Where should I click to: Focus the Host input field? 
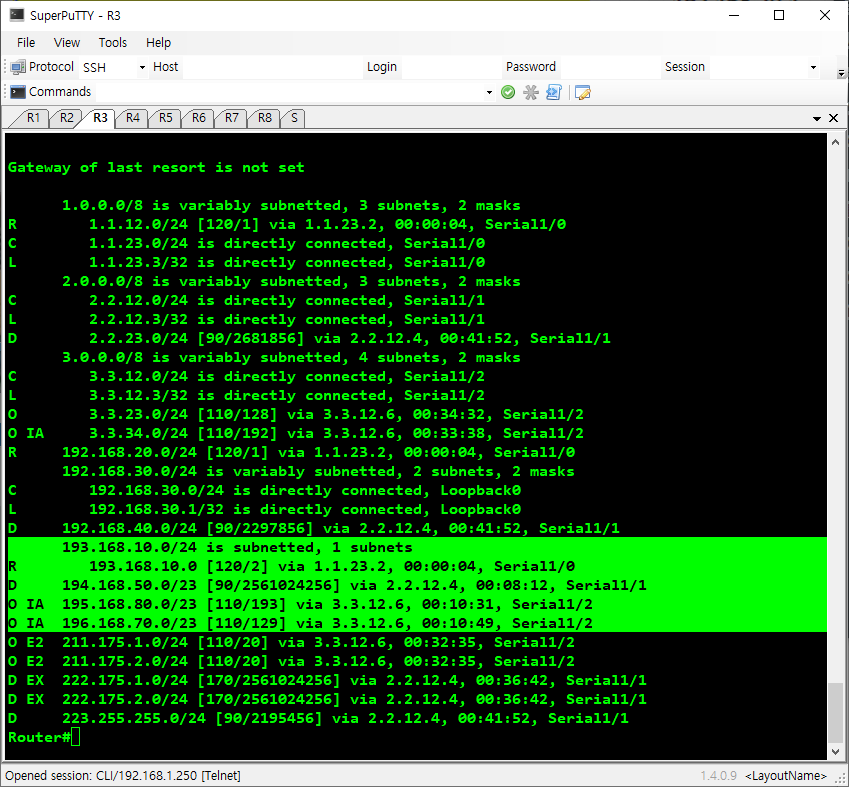pos(272,67)
